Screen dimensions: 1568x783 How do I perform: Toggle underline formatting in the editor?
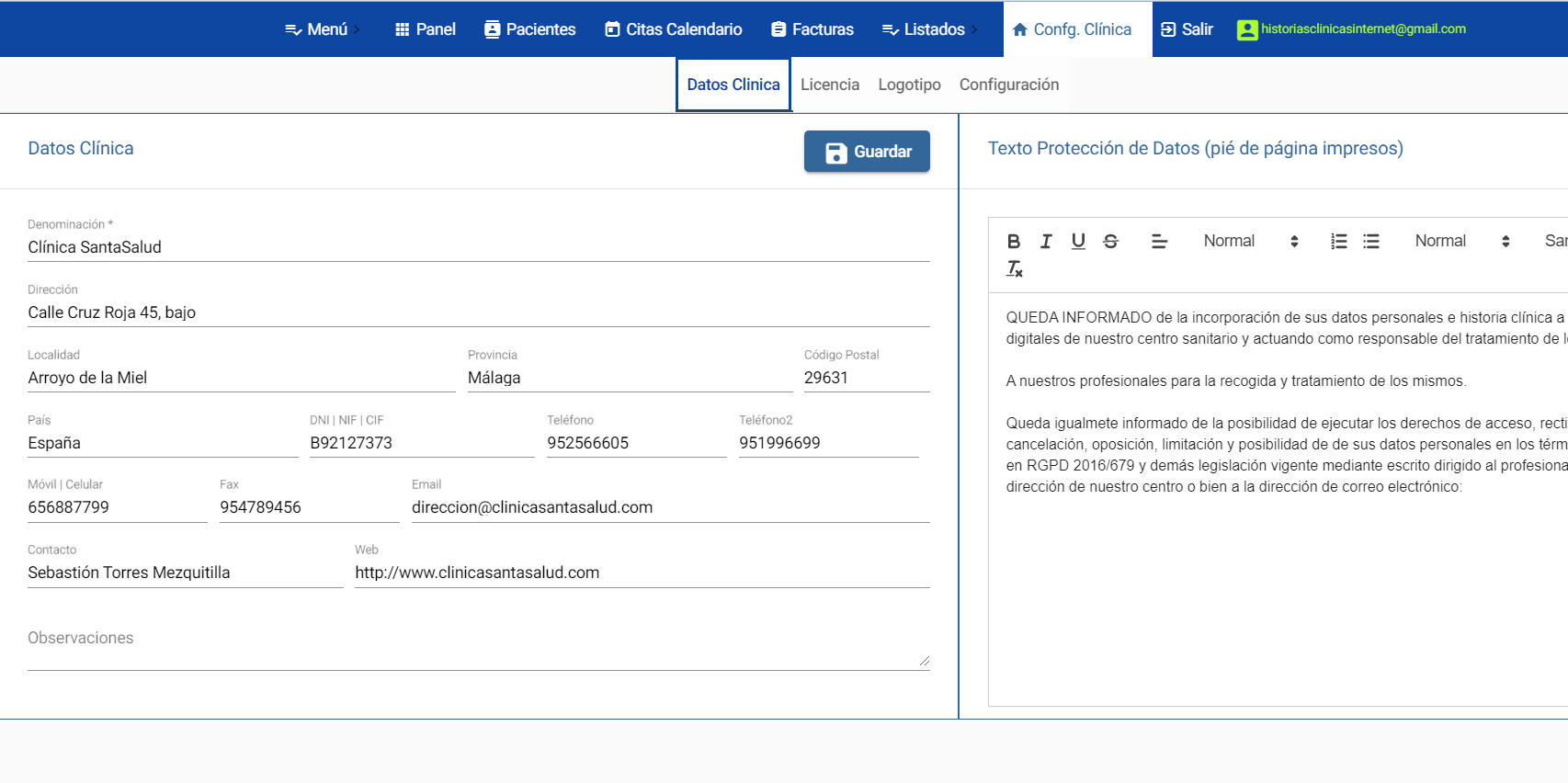pyautogui.click(x=1078, y=241)
